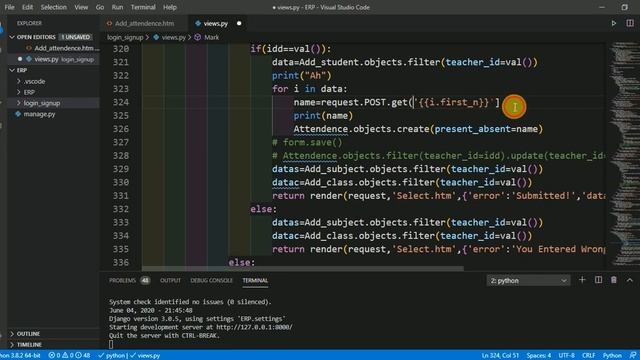Change file encoding UTF-8
Image resolution: width=640 pixels, height=360 pixels.
tap(567, 356)
